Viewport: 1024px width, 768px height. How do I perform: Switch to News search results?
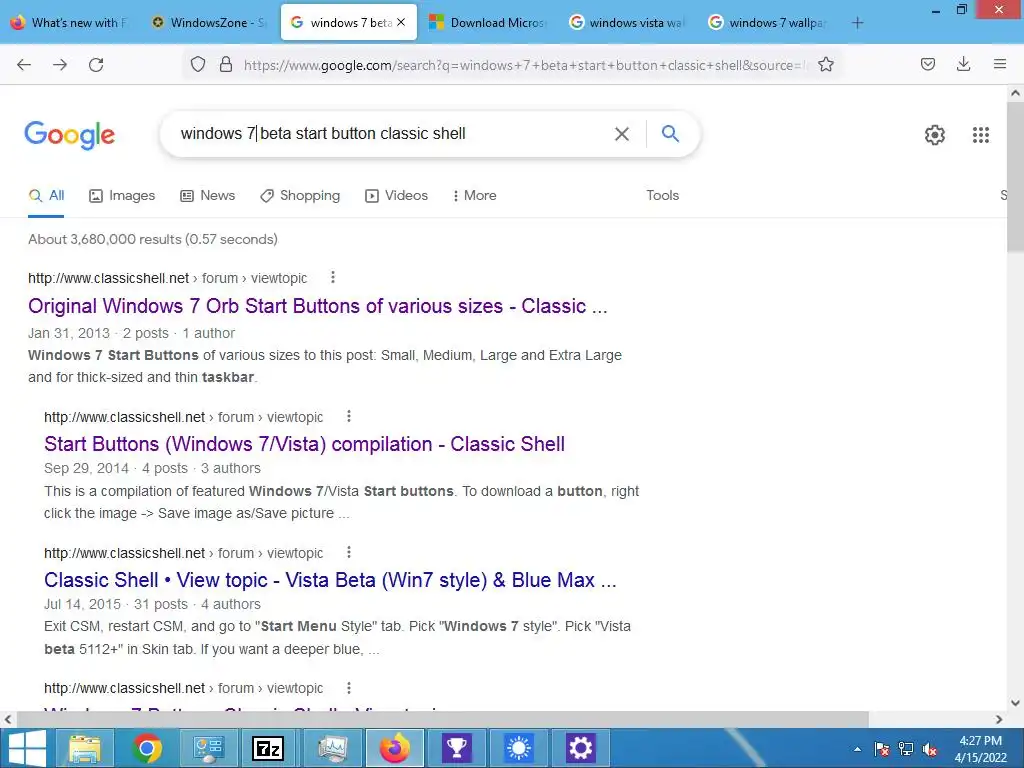(208, 195)
